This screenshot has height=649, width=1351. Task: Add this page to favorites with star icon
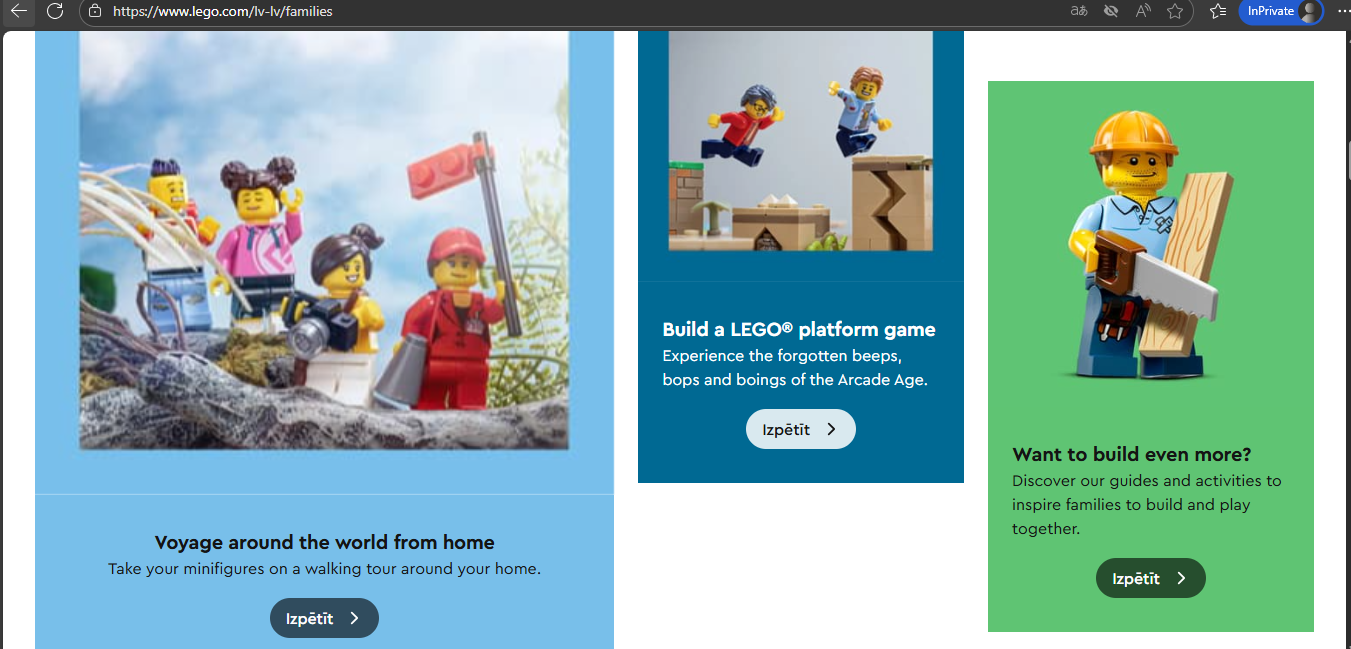point(1175,11)
